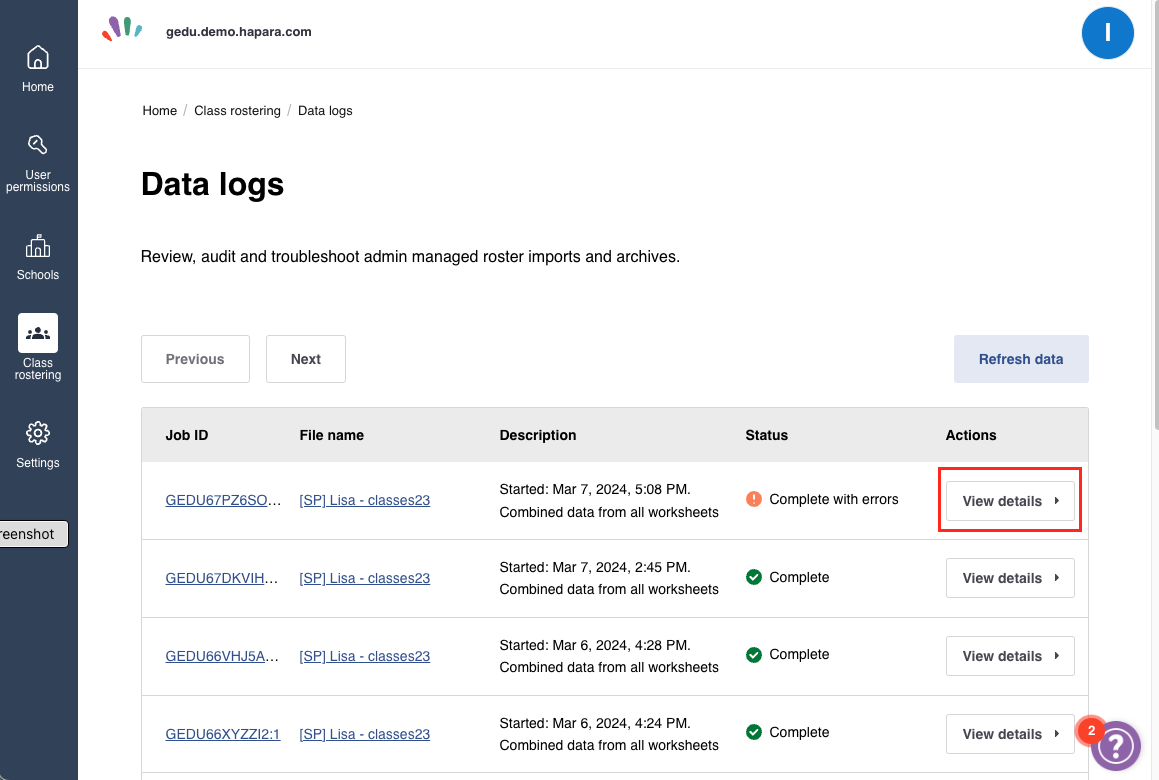Open Settings gear in sidebar
Viewport: 1159px width, 780px height.
(x=38, y=433)
